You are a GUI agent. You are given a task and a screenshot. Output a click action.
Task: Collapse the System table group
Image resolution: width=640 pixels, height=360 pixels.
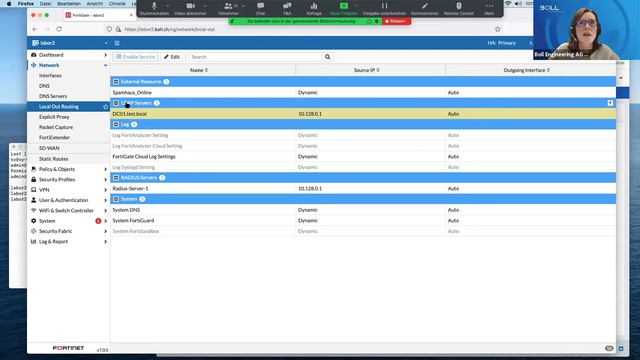pyautogui.click(x=116, y=199)
